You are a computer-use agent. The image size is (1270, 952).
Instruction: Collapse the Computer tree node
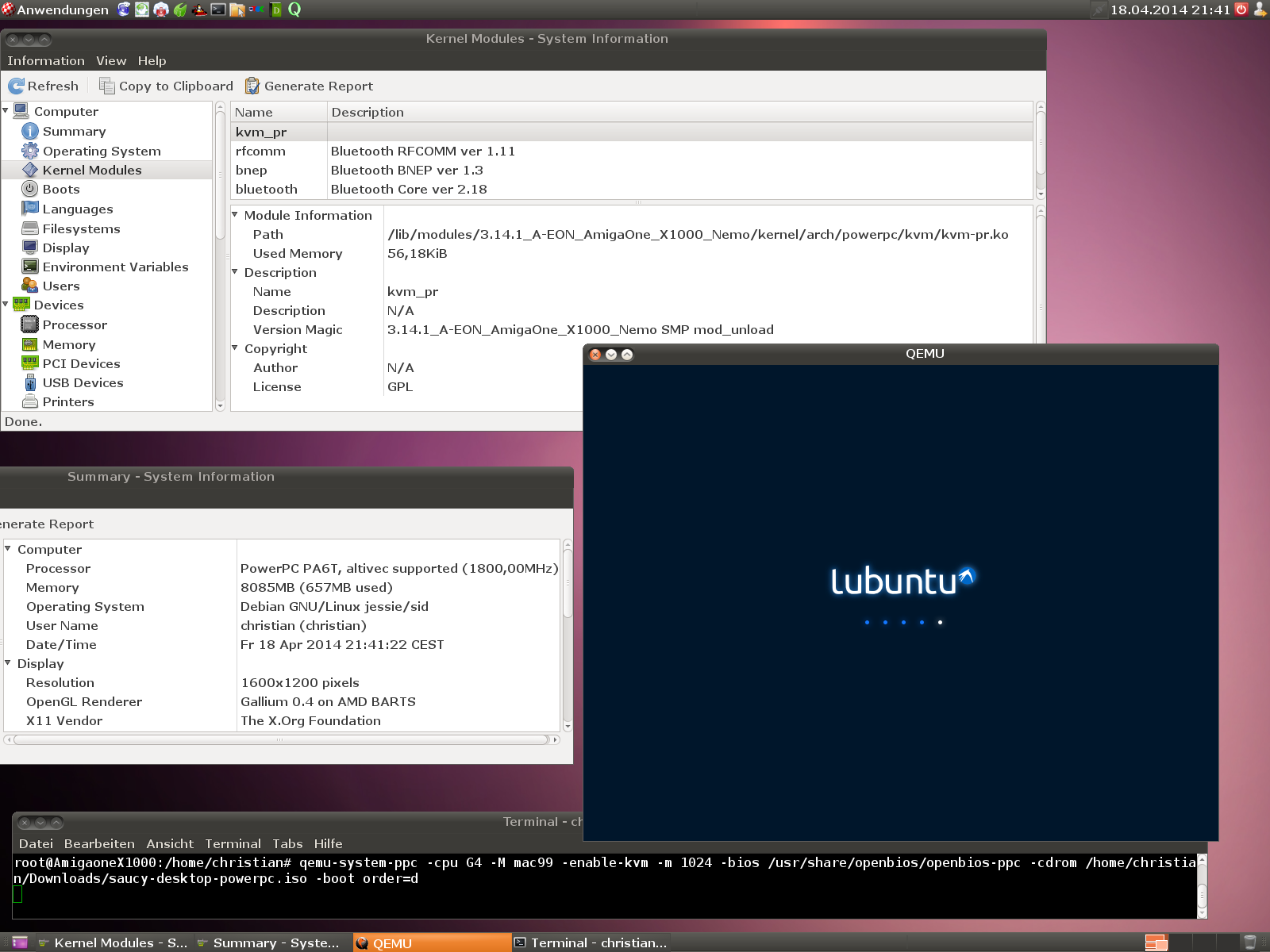tap(6, 111)
